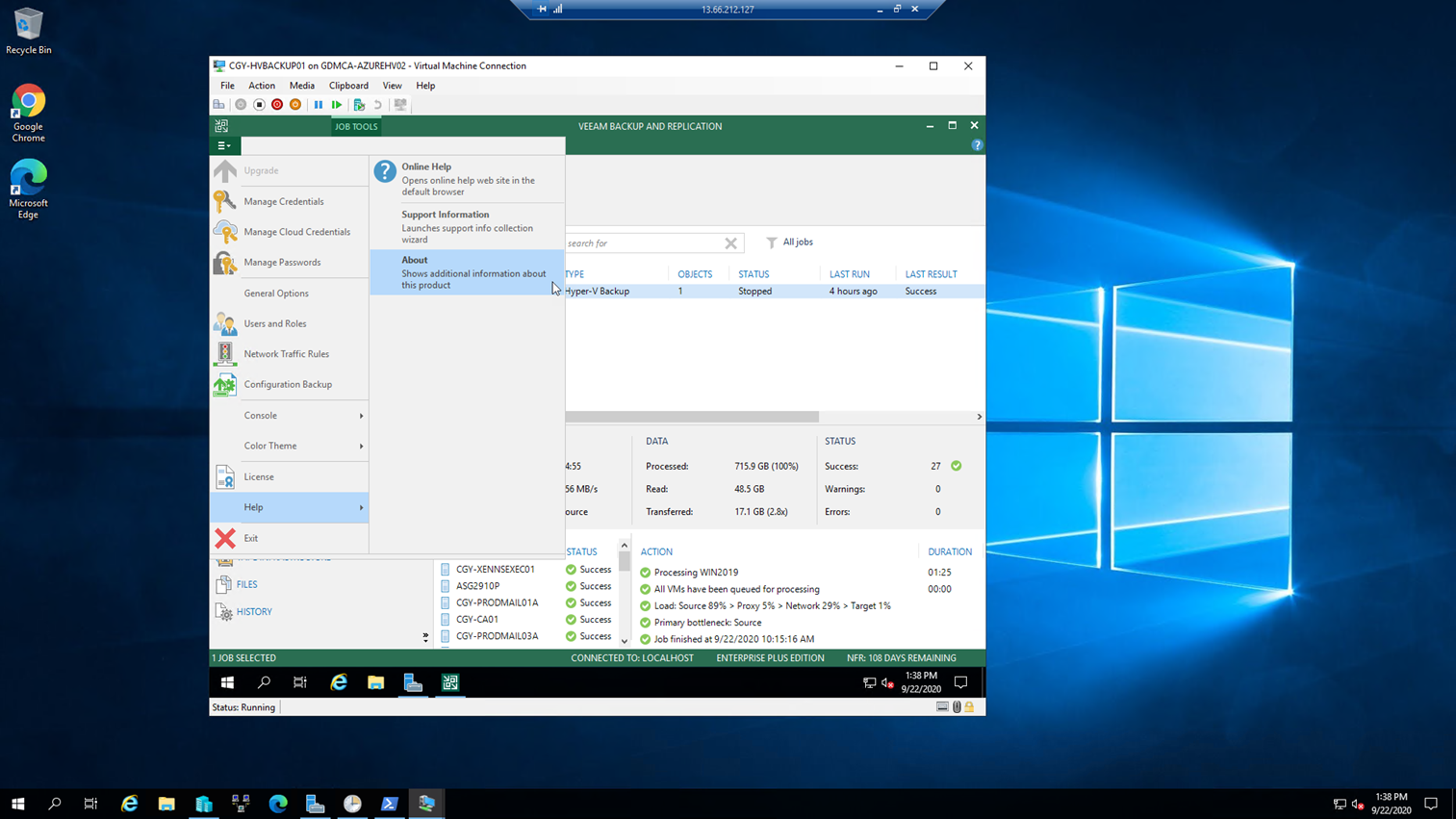Click the Online Help question mark icon
Screen dimensions: 1456x819
pos(385,171)
